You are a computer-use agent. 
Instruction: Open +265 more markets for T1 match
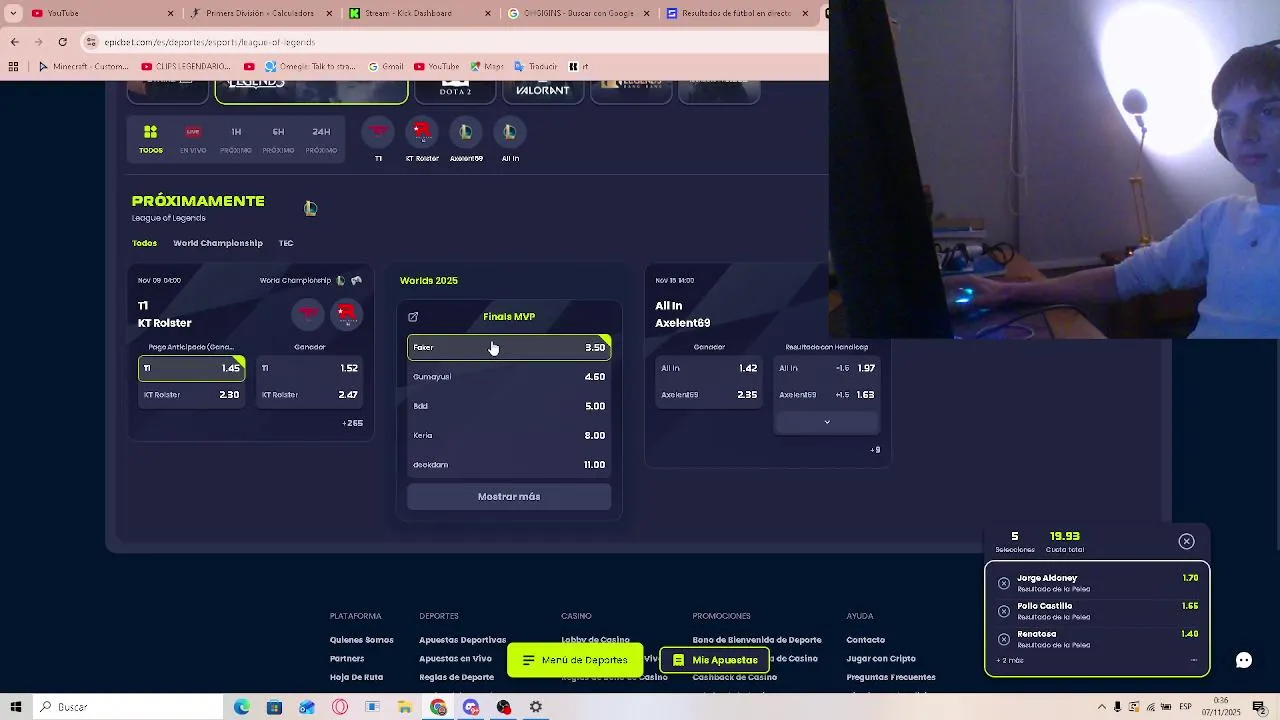pos(352,423)
